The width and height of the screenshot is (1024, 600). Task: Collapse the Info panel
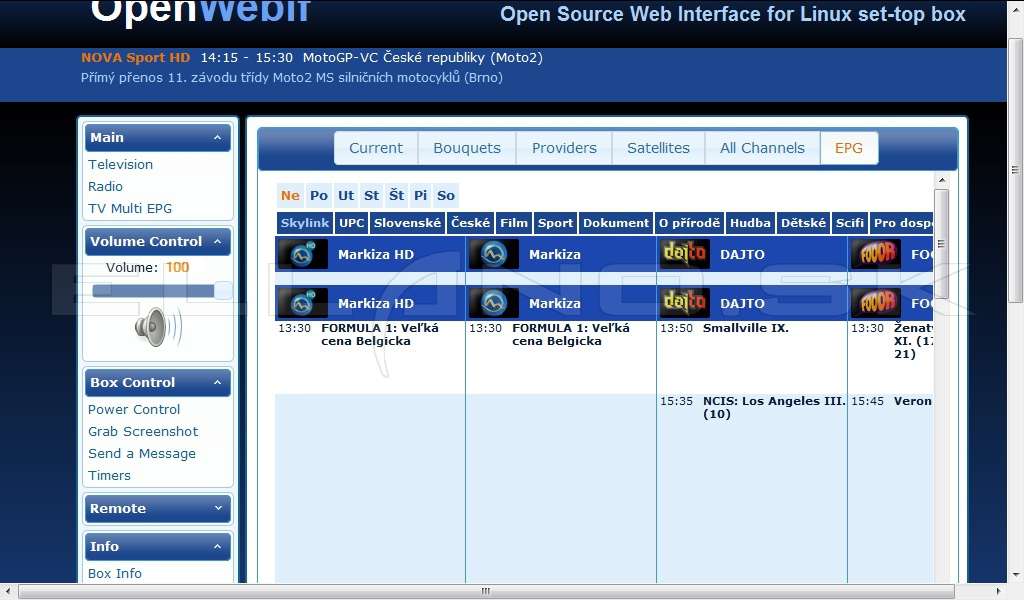click(217, 546)
